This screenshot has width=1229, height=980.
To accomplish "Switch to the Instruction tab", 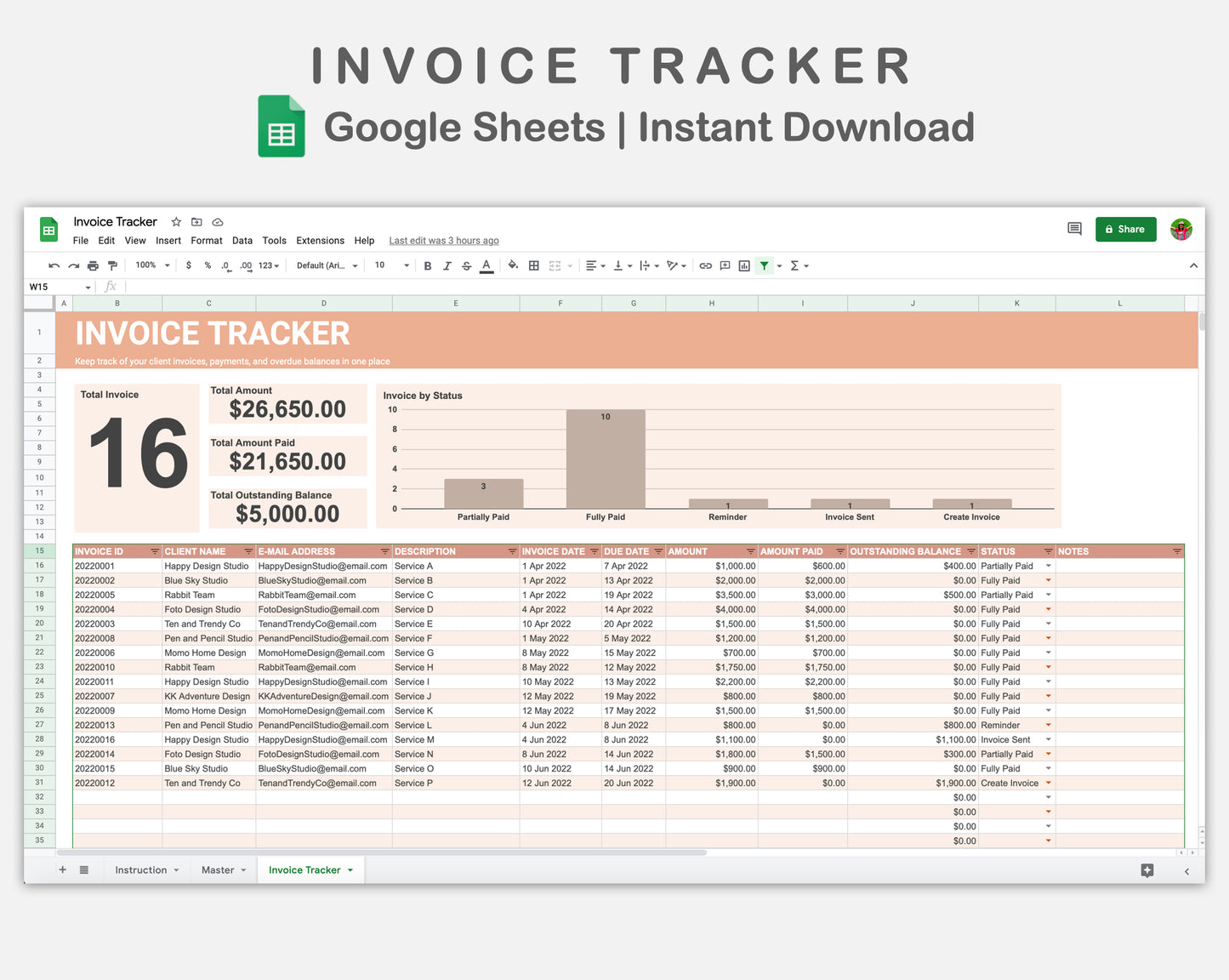I will click(140, 869).
